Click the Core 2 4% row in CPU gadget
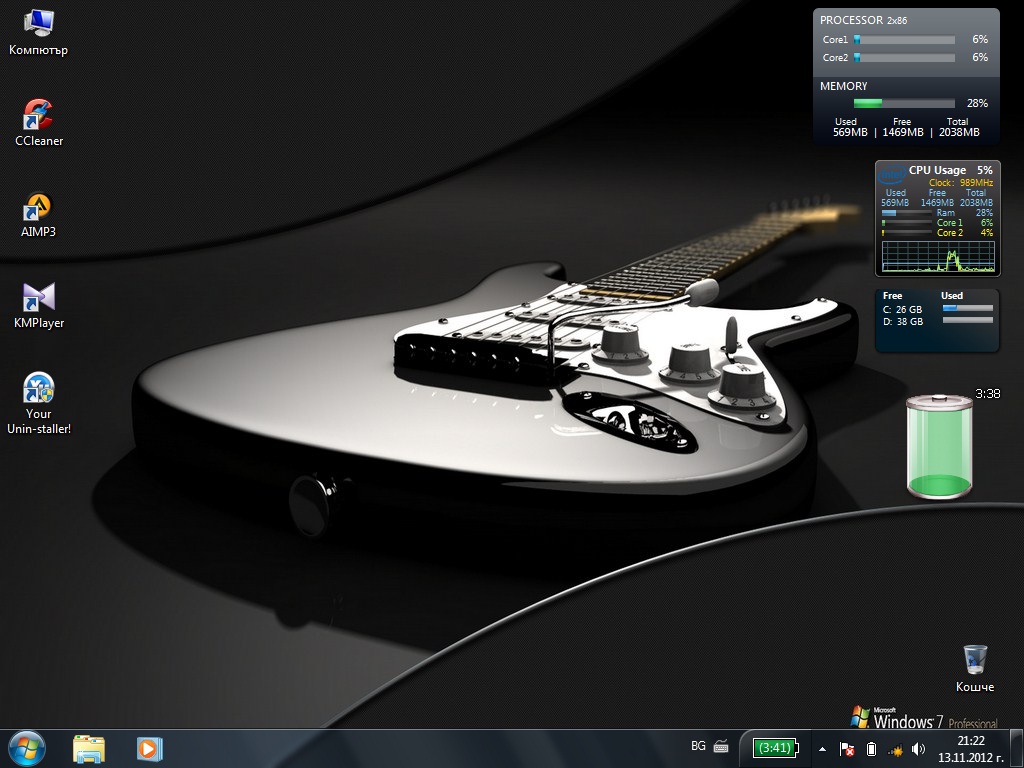This screenshot has width=1024, height=768. (x=937, y=232)
